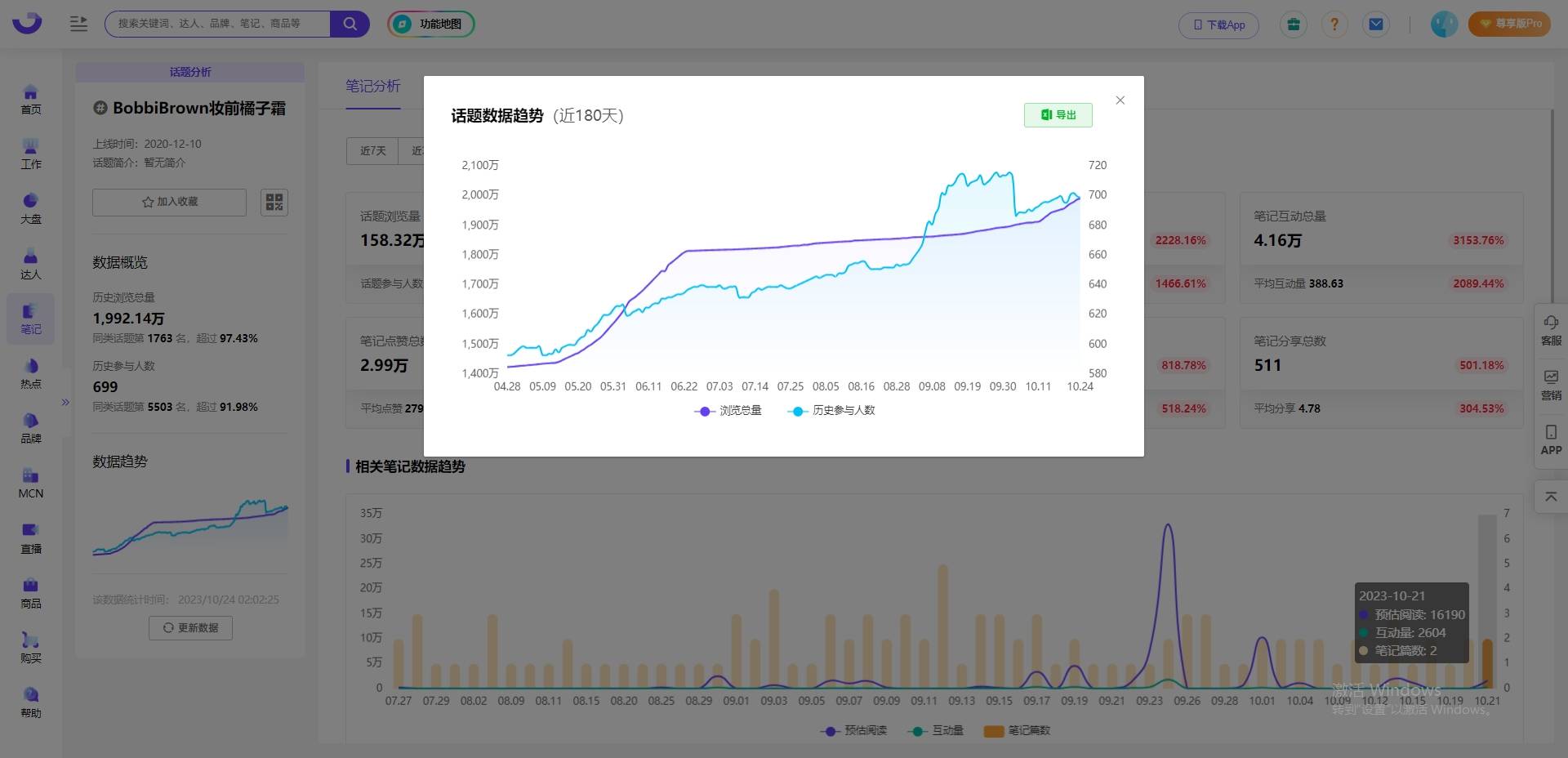Click the search magnifier button

click(350, 24)
